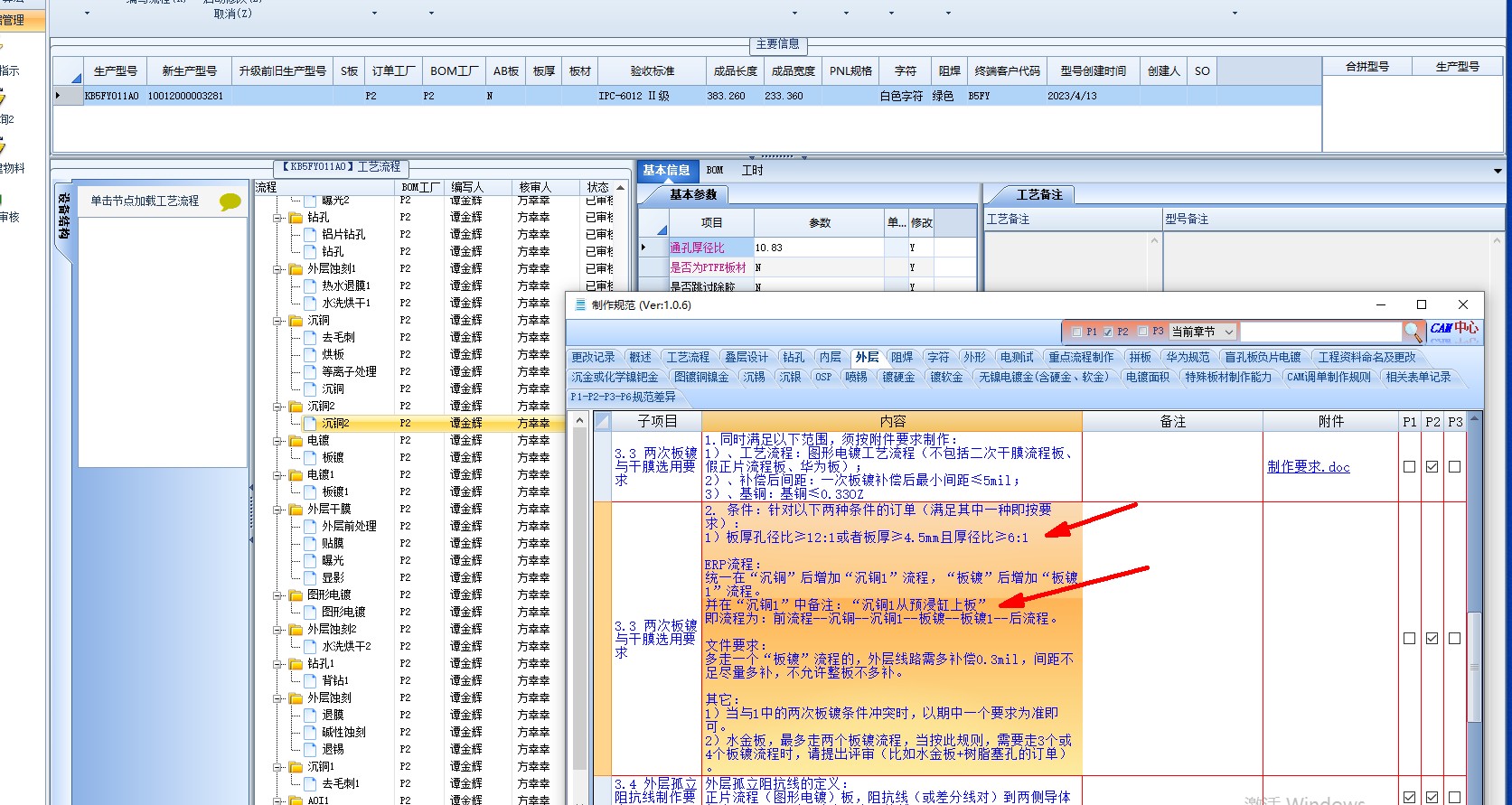Click the page icon of 外层前处理 step
1512x805 pixels.
[x=311, y=526]
